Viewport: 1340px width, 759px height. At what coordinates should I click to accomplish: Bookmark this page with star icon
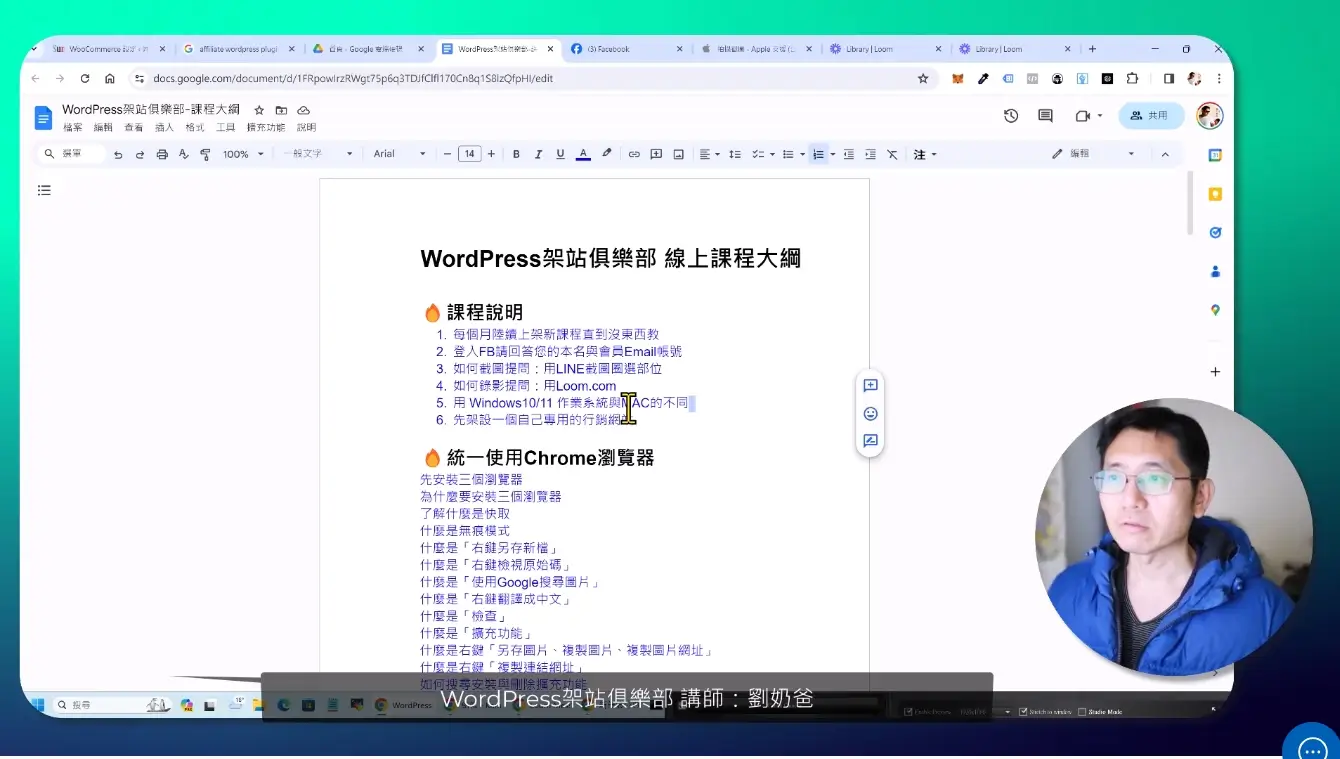923,78
